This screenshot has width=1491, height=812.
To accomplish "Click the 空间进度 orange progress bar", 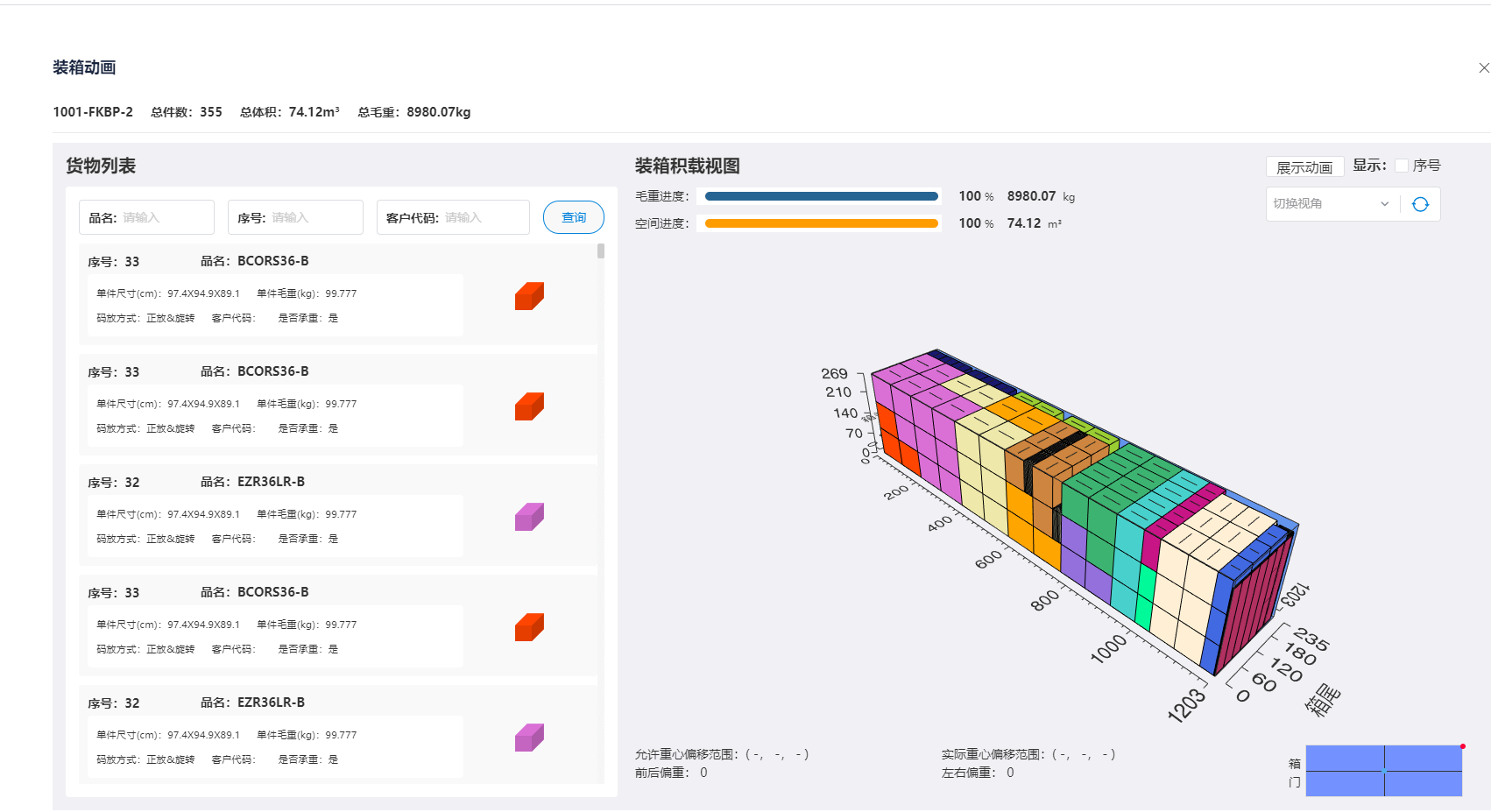I will tap(821, 223).
